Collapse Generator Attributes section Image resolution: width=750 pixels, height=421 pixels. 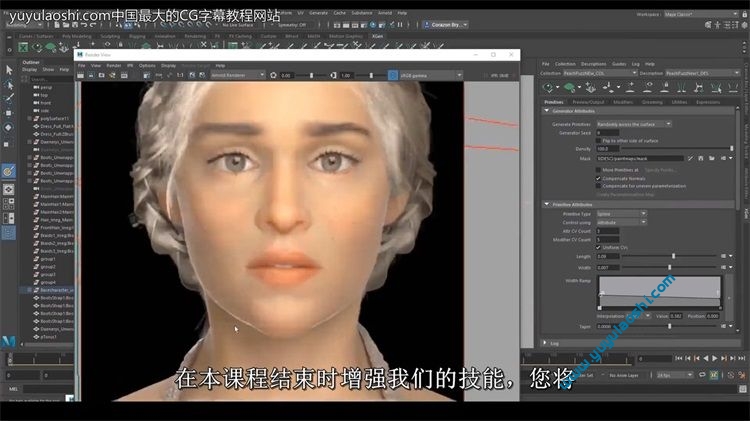click(x=547, y=111)
